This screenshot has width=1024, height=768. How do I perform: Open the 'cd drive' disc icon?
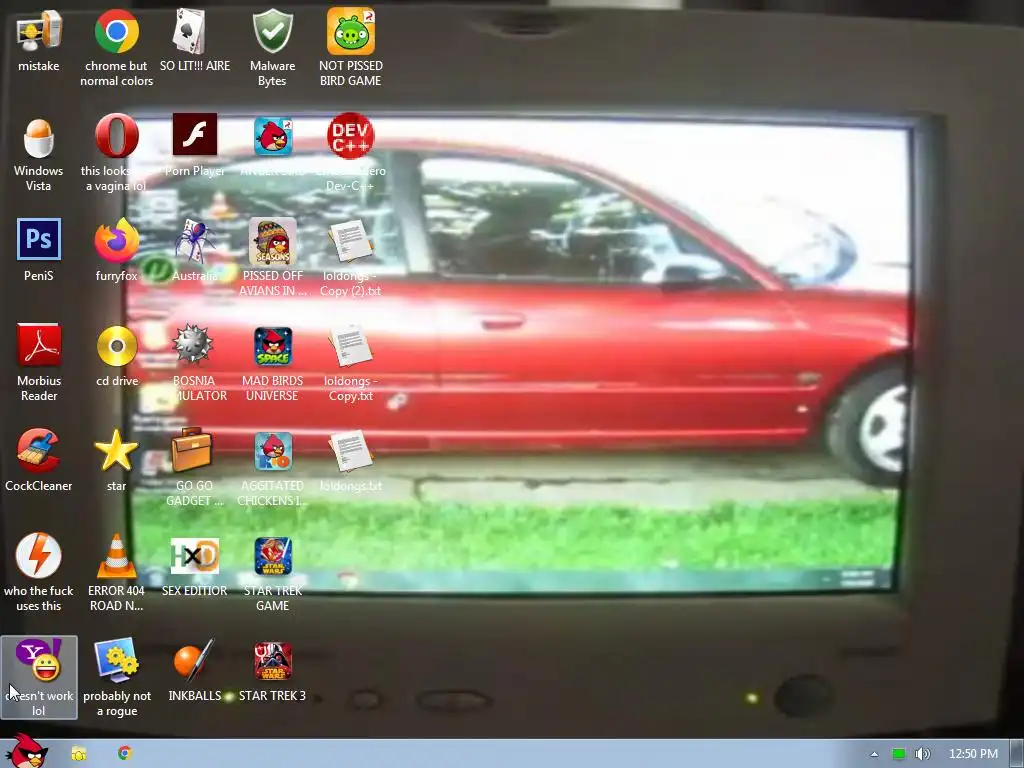(x=117, y=345)
